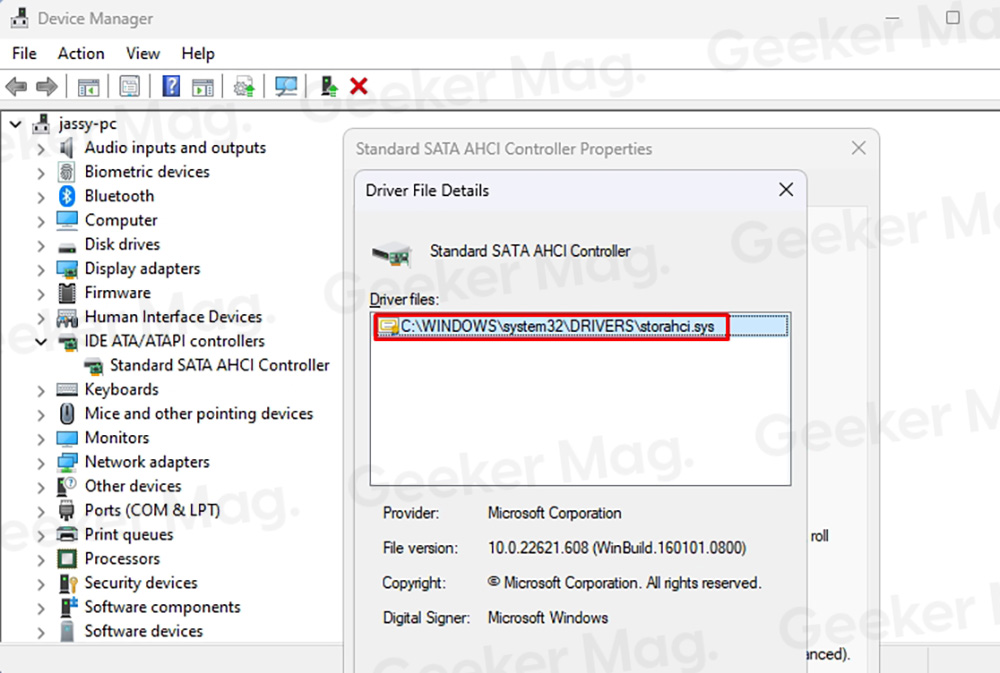Viewport: 1000px width, 673px height.
Task: Expand the Computer category
Action: (x=41, y=222)
